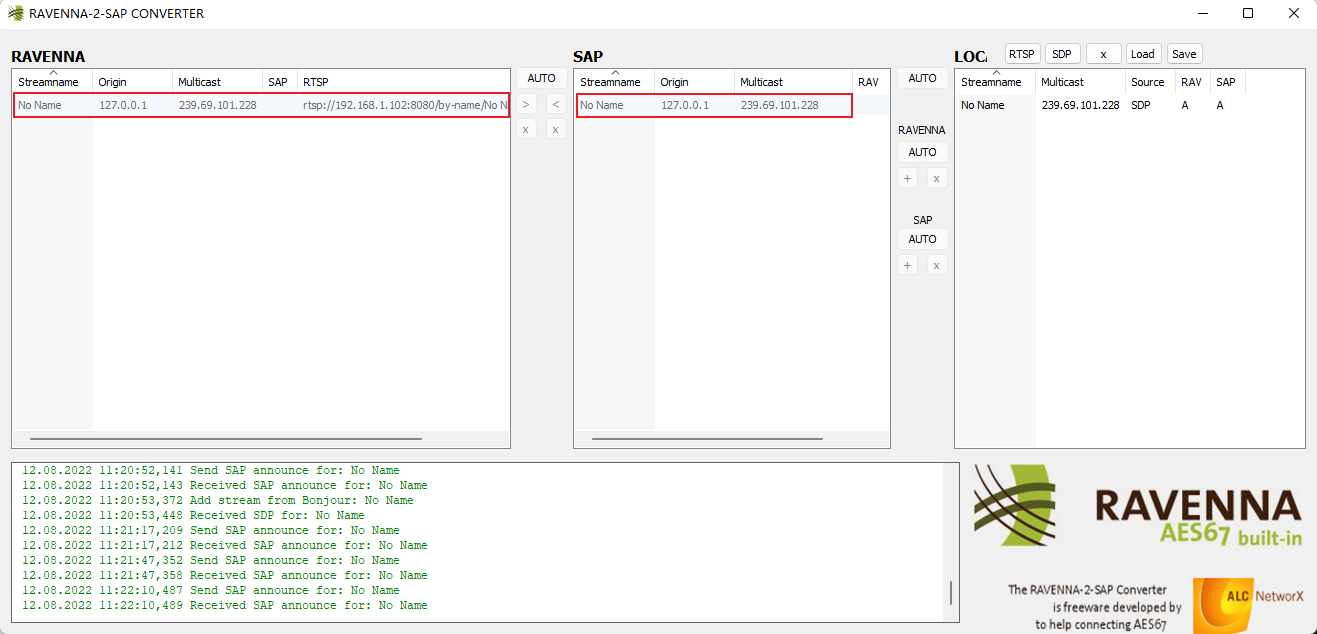1317x634 pixels.
Task: Click the RAV column header in SAP list
Action: 870,82
